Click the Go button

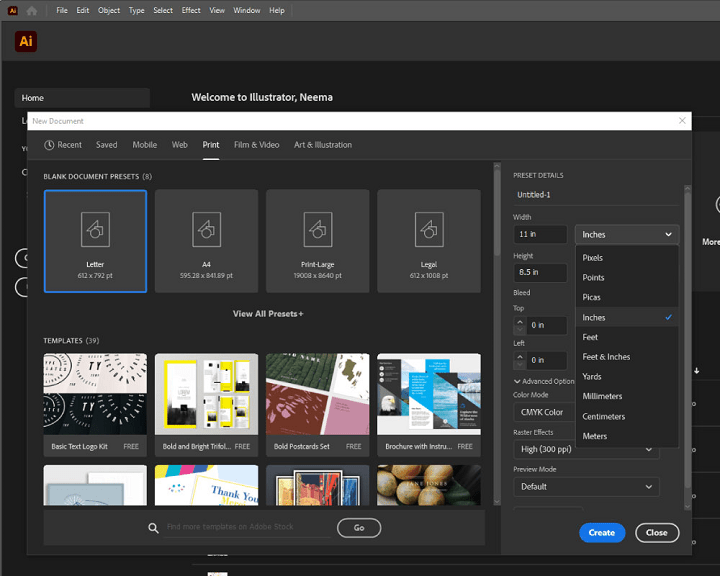(x=359, y=528)
